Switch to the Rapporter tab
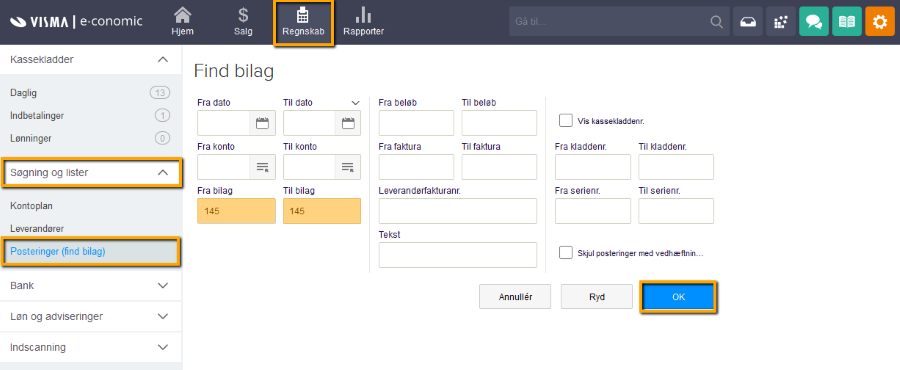Image resolution: width=900 pixels, height=370 pixels. point(363,22)
